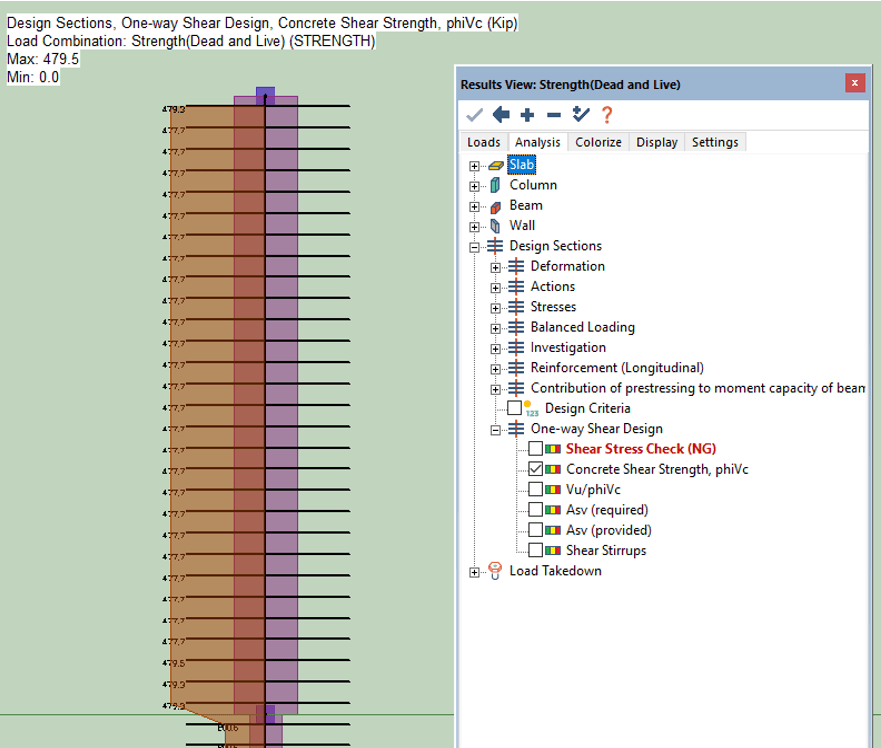Enable the Shear Stress Check (NG) checkbox
This screenshot has width=881, height=748.
point(536,449)
